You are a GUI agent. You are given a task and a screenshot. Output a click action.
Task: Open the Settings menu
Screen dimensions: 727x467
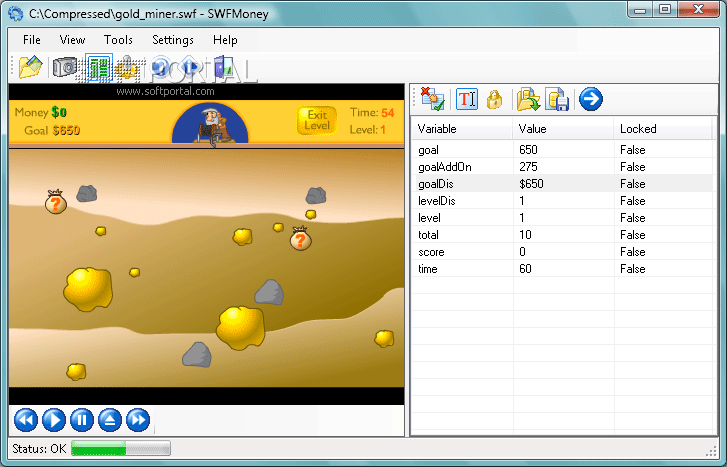click(x=173, y=40)
